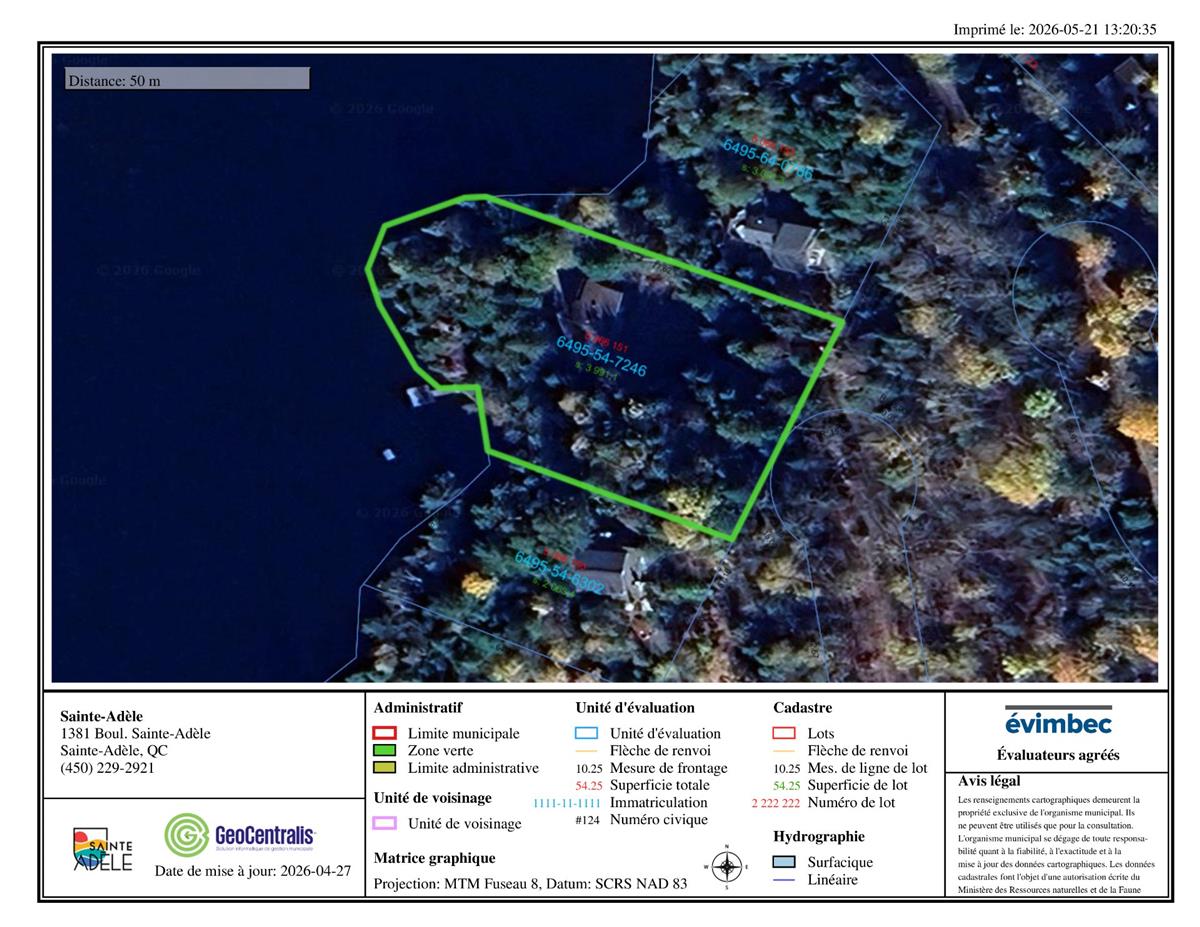Click the 'Numéro de lot' legend entry

[x=852, y=802]
